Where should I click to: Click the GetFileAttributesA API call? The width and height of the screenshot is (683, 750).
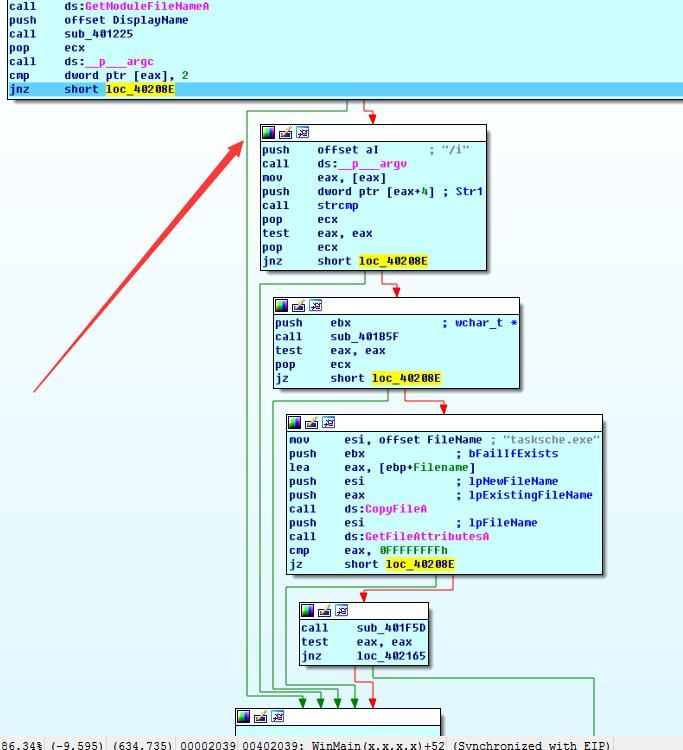[x=427, y=537]
